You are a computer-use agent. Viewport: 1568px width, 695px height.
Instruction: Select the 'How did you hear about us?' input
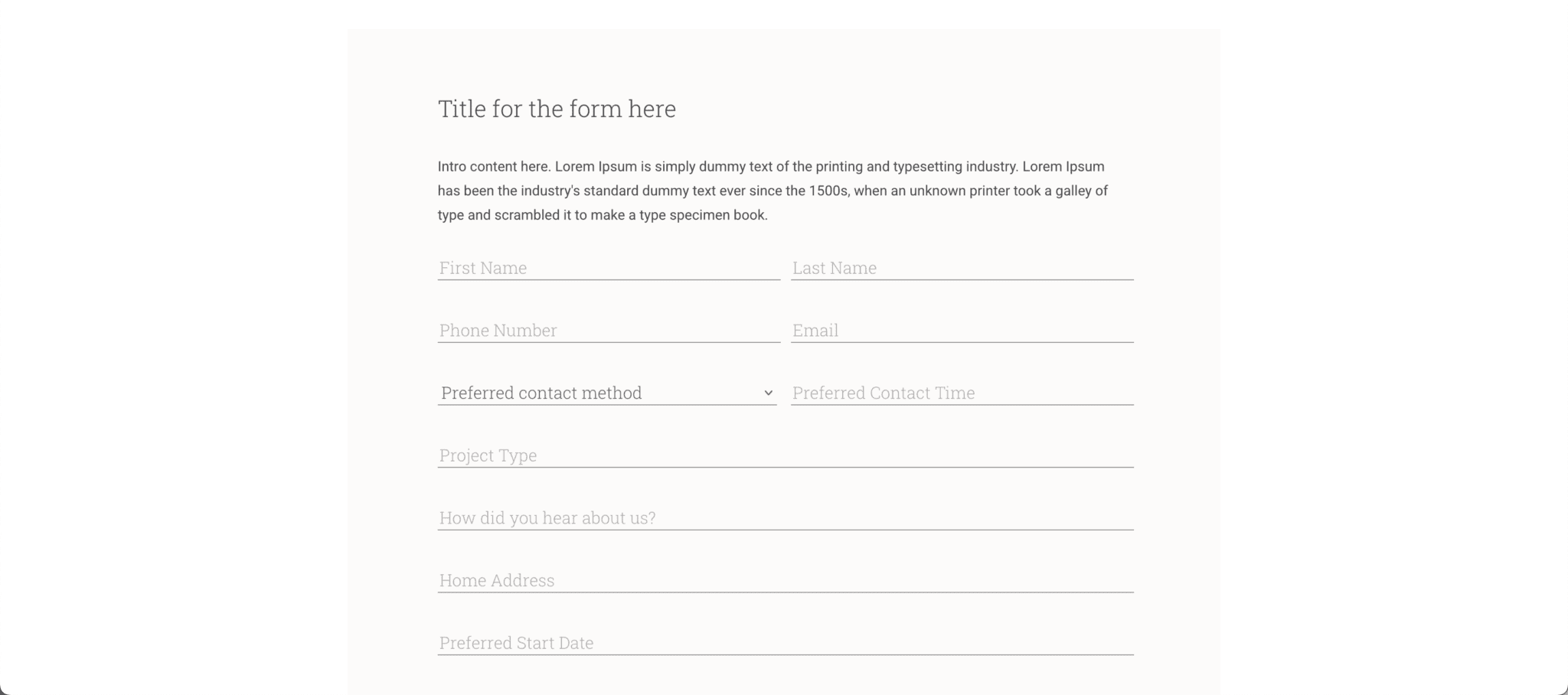point(785,518)
